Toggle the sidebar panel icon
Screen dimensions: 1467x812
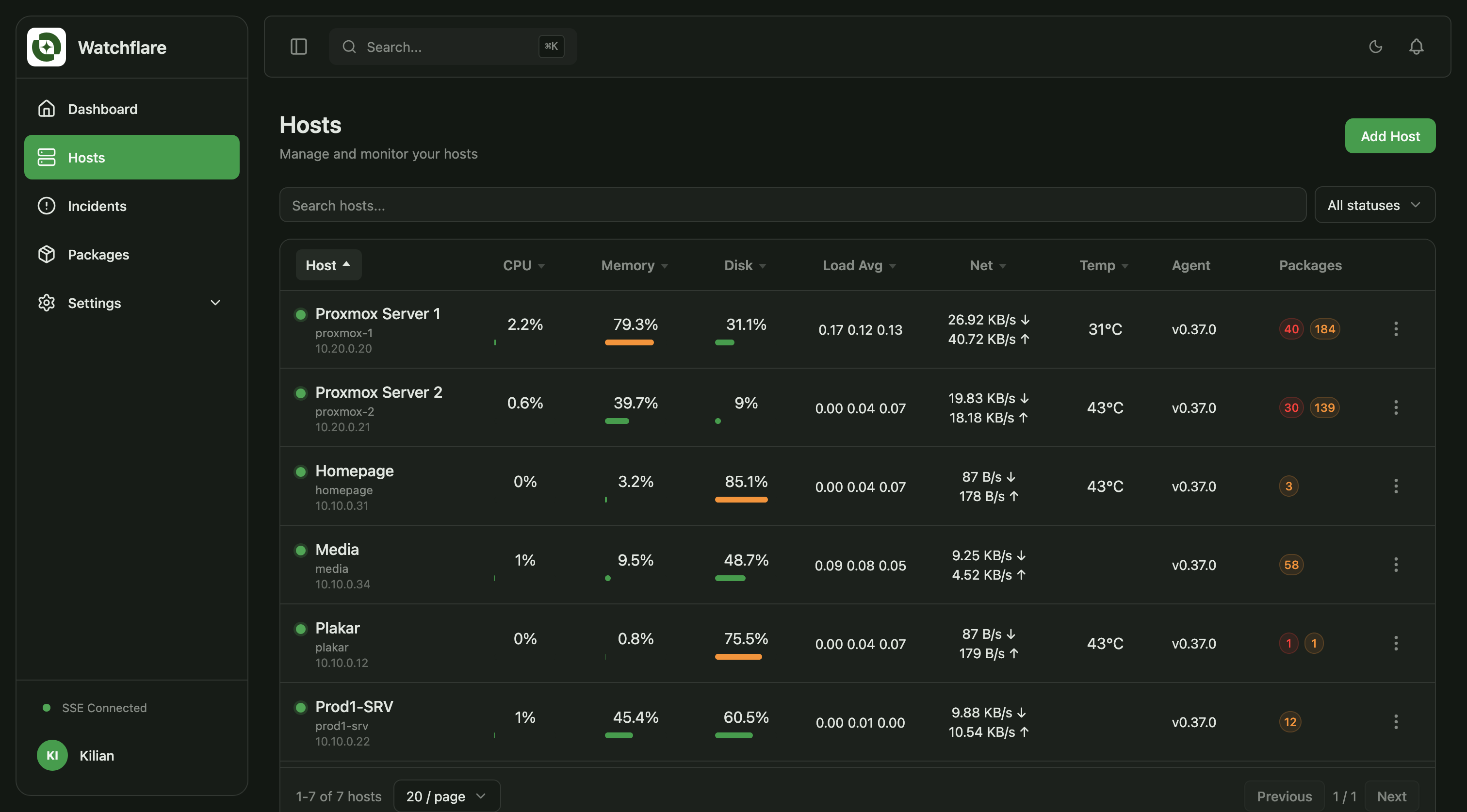(298, 46)
